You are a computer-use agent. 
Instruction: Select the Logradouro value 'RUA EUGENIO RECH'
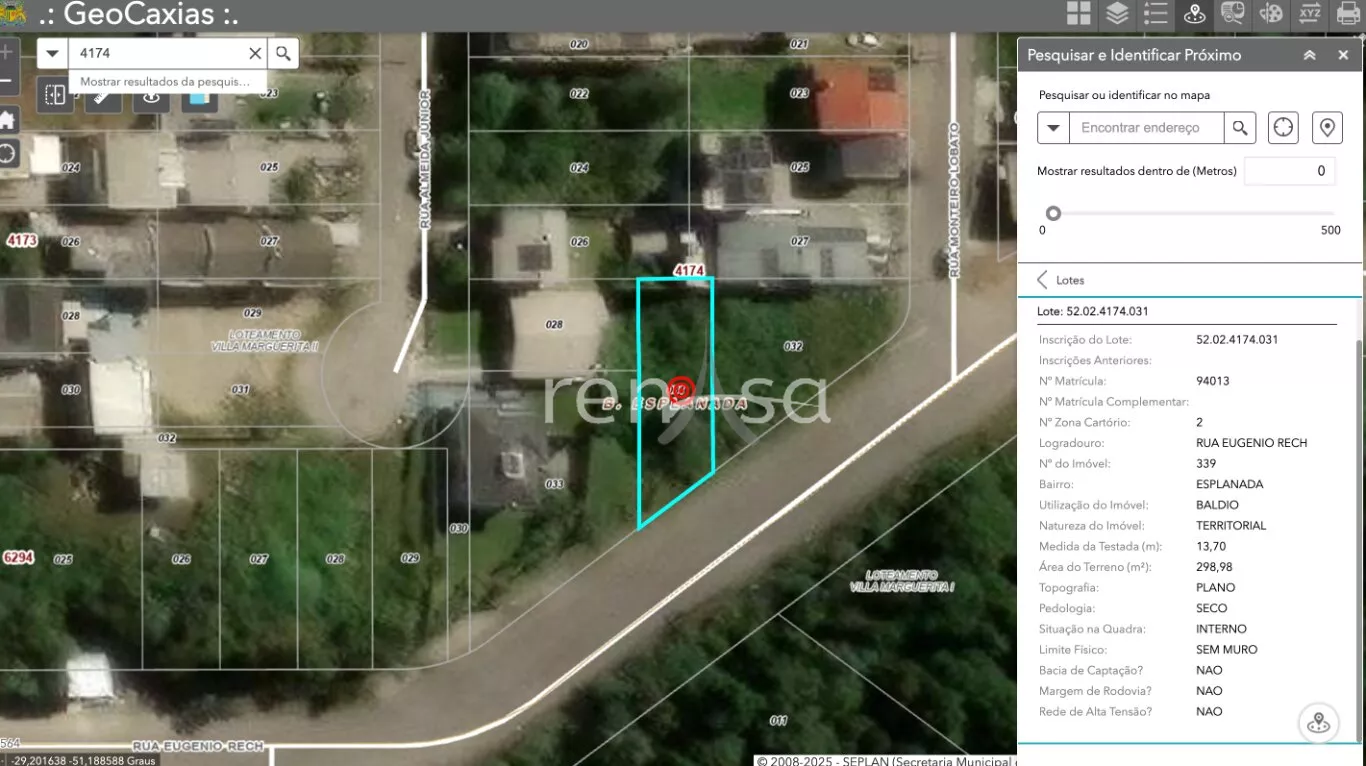[1252, 443]
